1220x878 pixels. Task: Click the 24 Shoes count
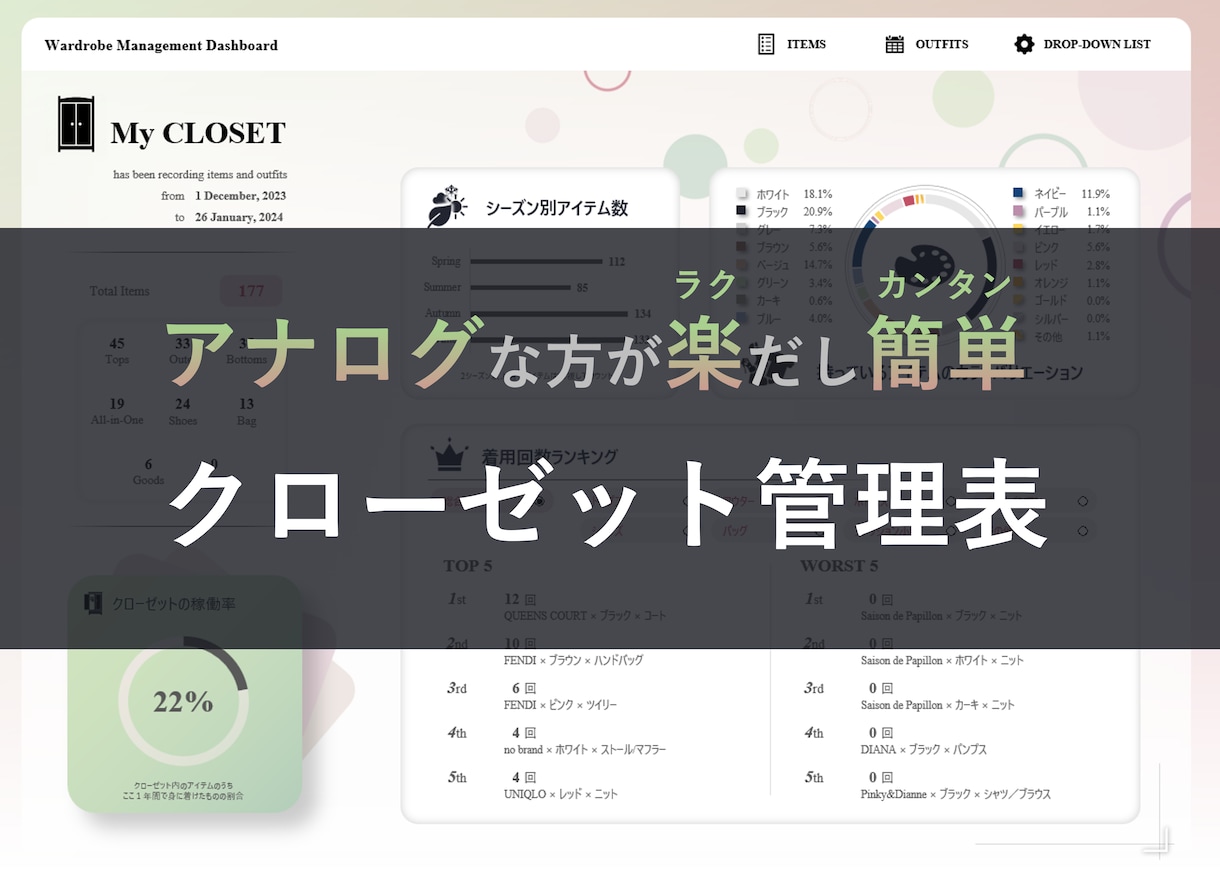[183, 404]
